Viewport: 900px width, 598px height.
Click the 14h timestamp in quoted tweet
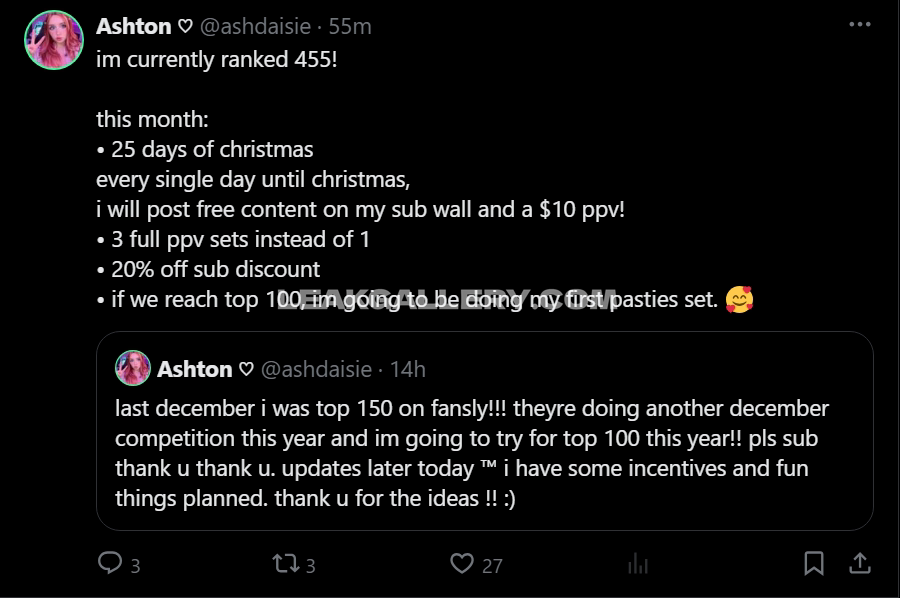[407, 369]
